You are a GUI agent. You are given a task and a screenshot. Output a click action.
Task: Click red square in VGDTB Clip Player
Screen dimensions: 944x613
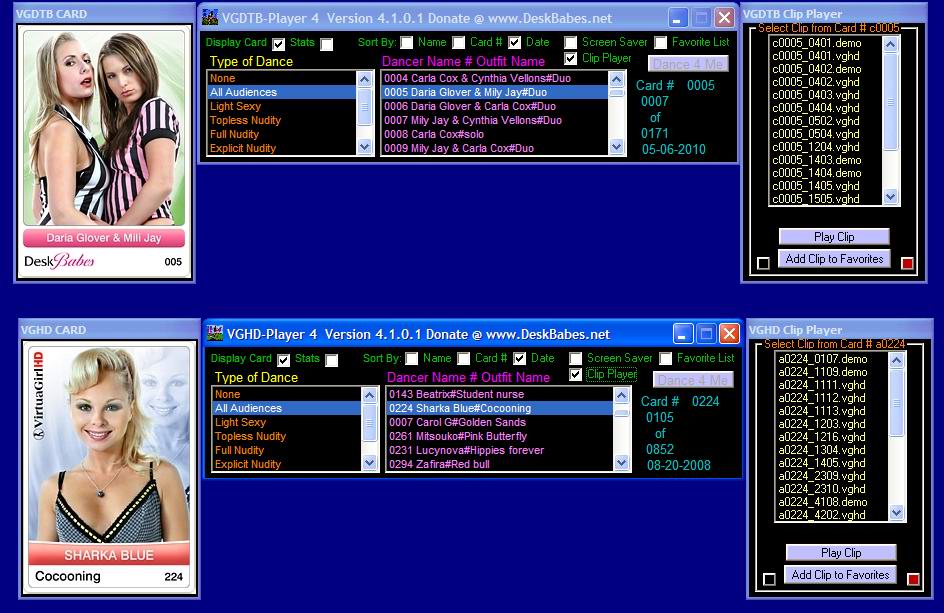(x=907, y=263)
